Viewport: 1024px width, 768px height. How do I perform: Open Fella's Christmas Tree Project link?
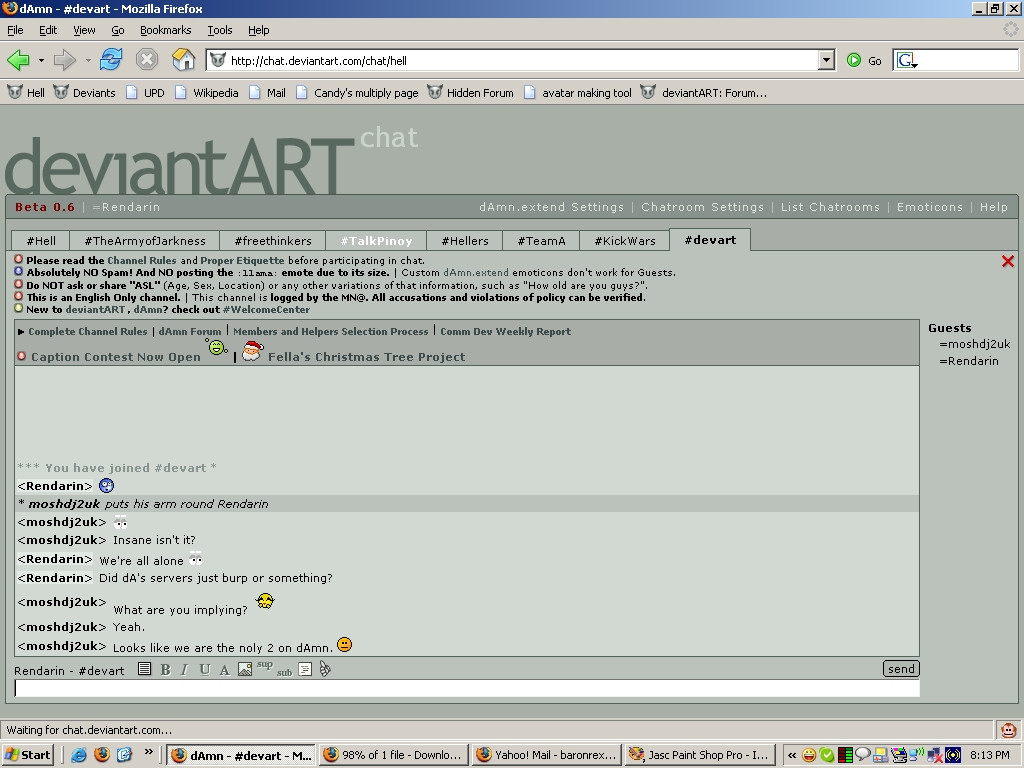[366, 357]
